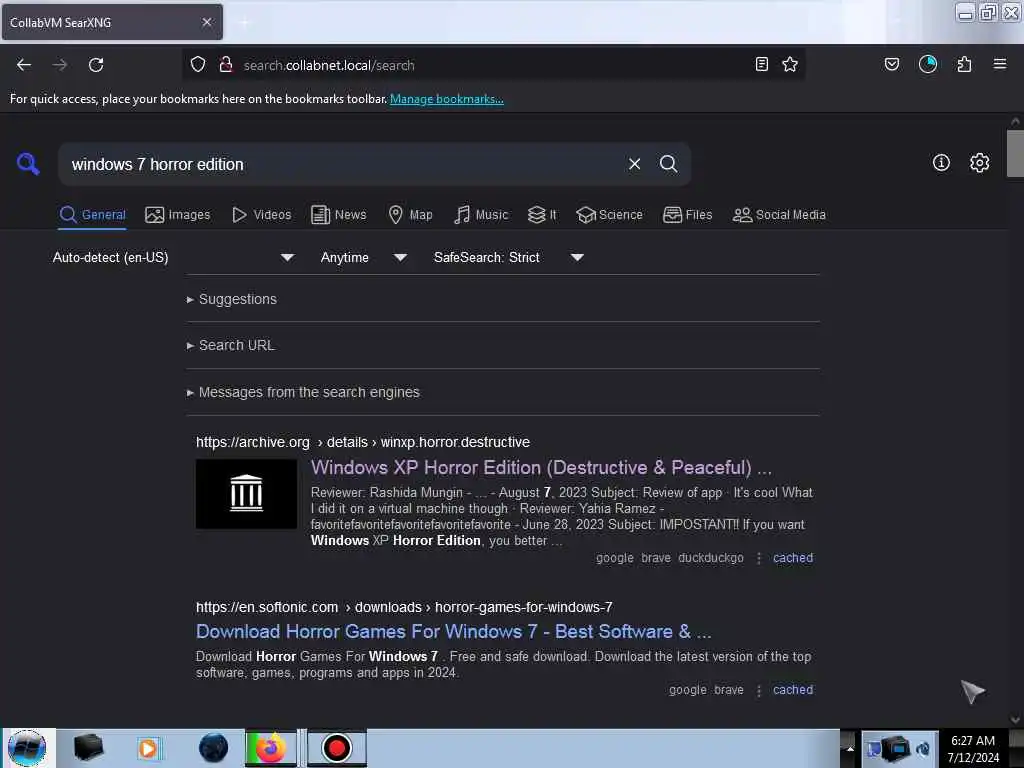Open the extensions puzzle icon

tap(964, 64)
